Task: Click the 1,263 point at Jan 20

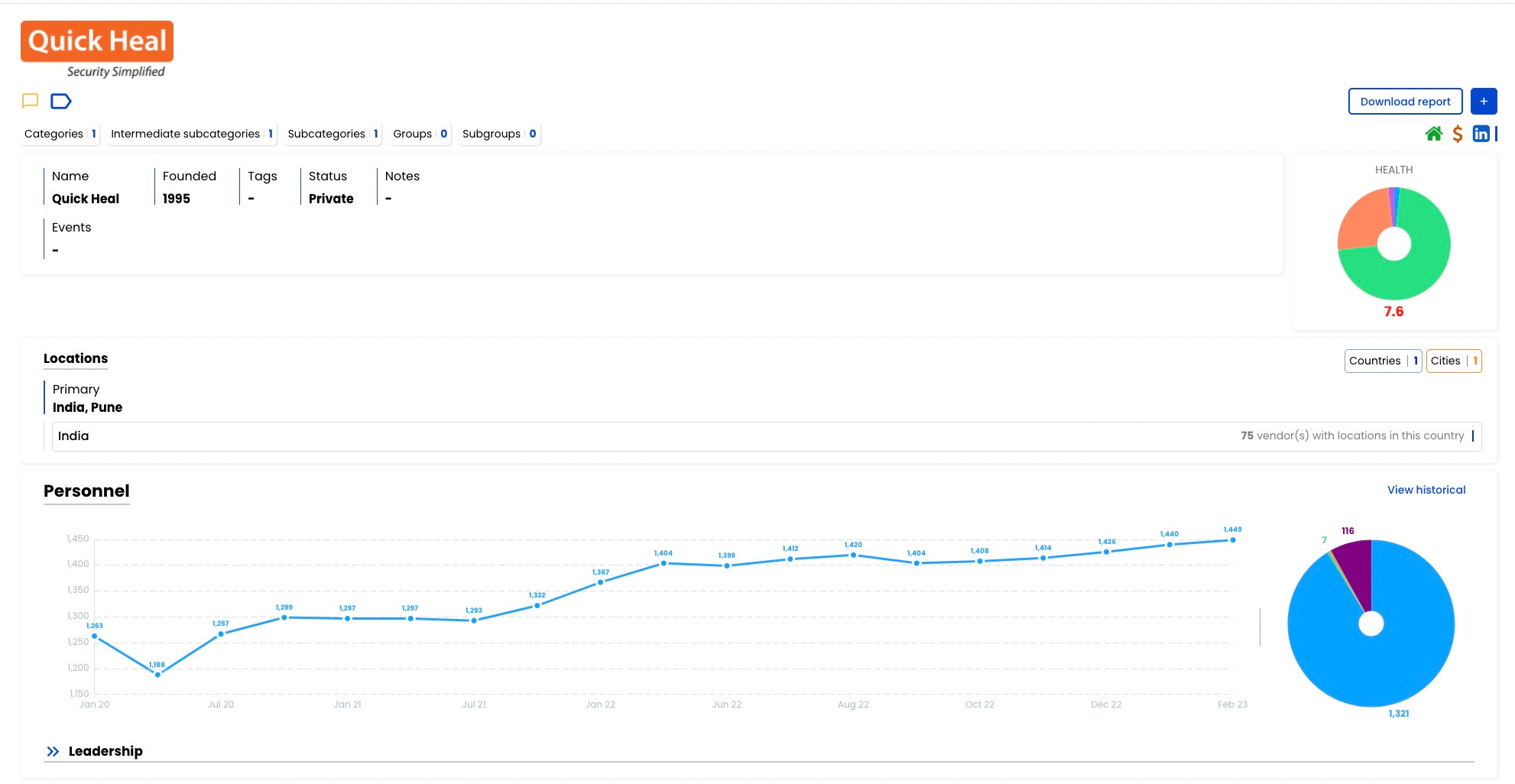Action: [x=95, y=636]
